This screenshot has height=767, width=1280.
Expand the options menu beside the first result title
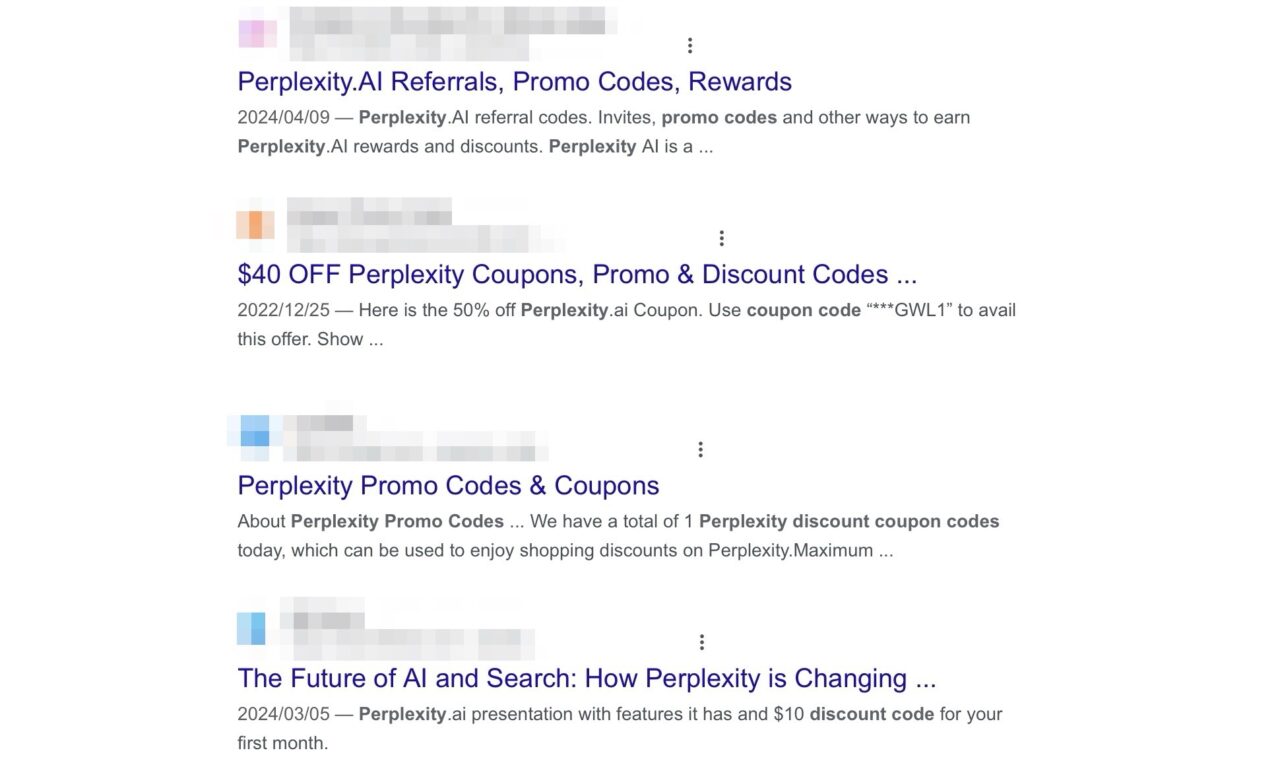click(x=690, y=44)
